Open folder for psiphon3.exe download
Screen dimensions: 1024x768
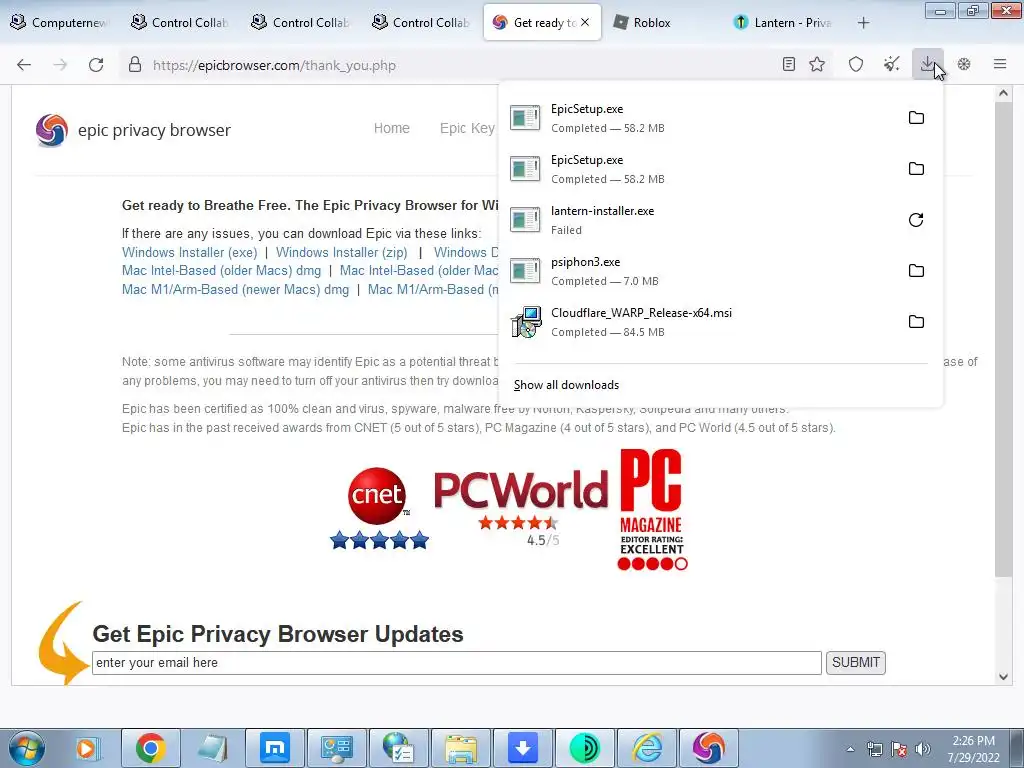pos(916,270)
